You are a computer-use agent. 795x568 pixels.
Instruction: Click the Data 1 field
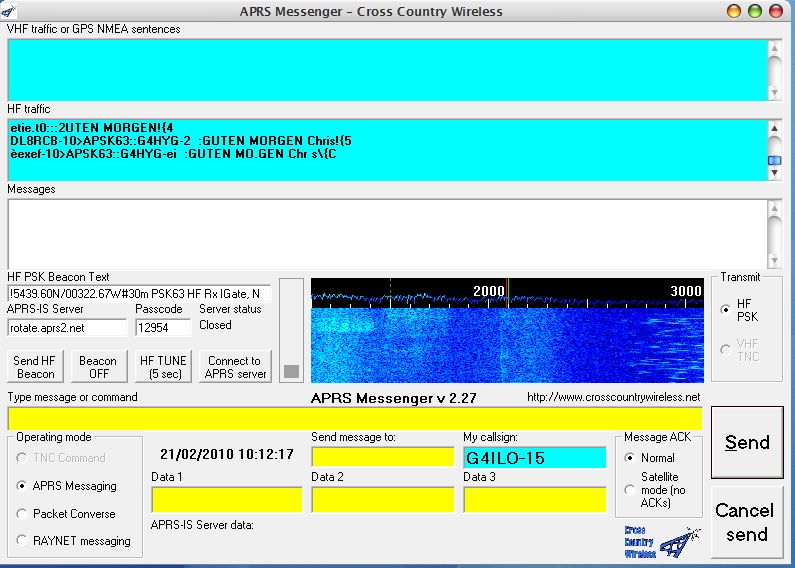point(227,500)
